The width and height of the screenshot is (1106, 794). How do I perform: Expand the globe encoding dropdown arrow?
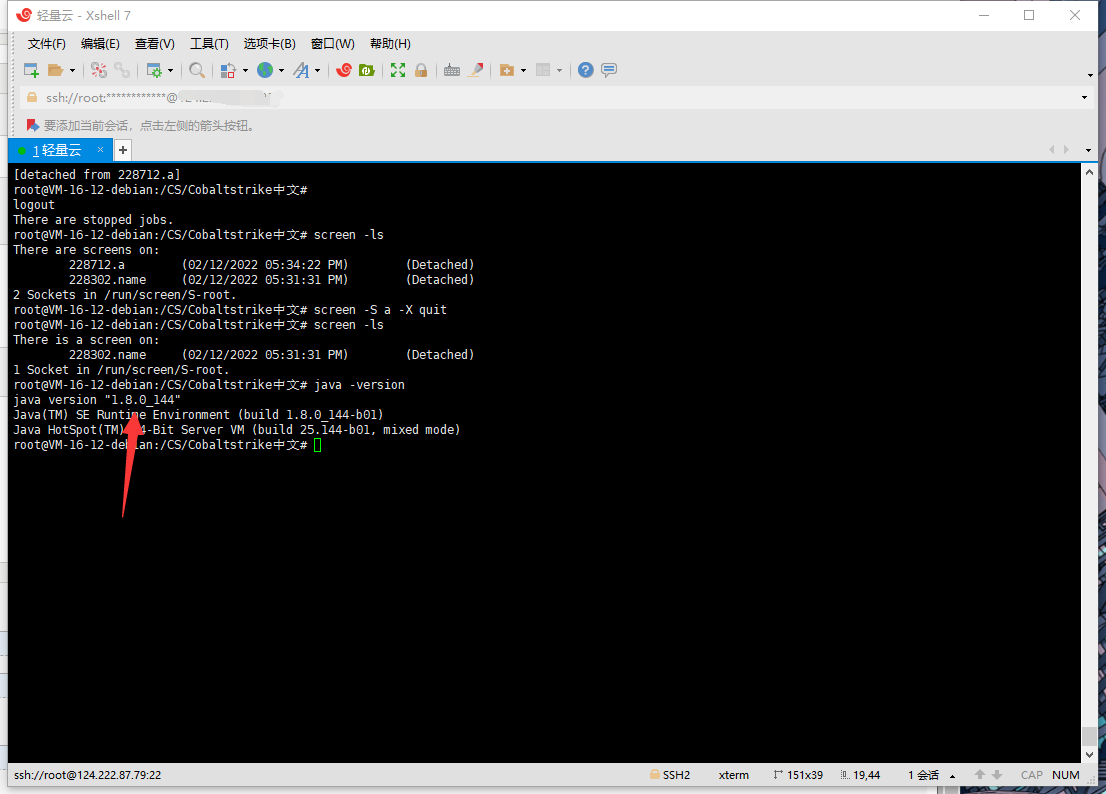tap(281, 71)
